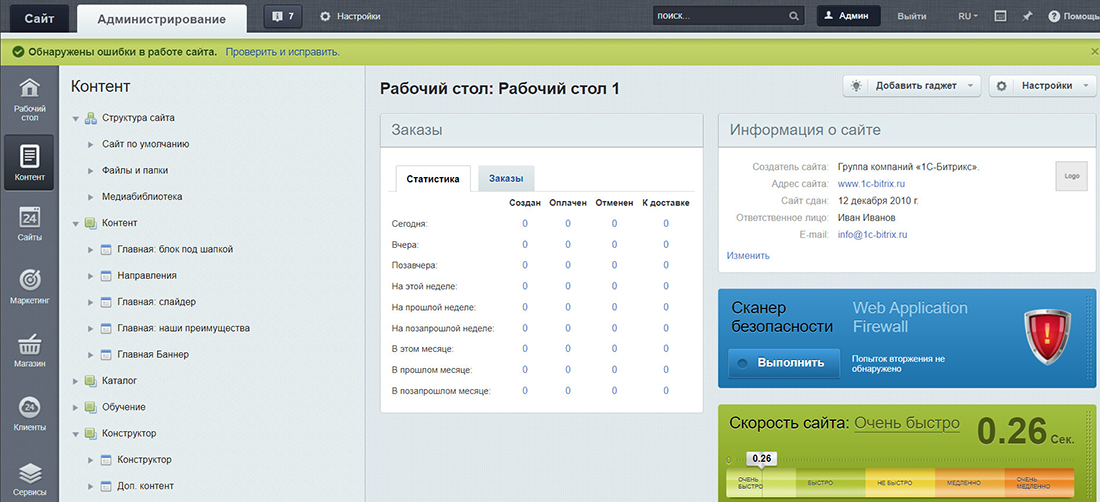
Task: Click the Выйти logout link
Action: [911, 16]
